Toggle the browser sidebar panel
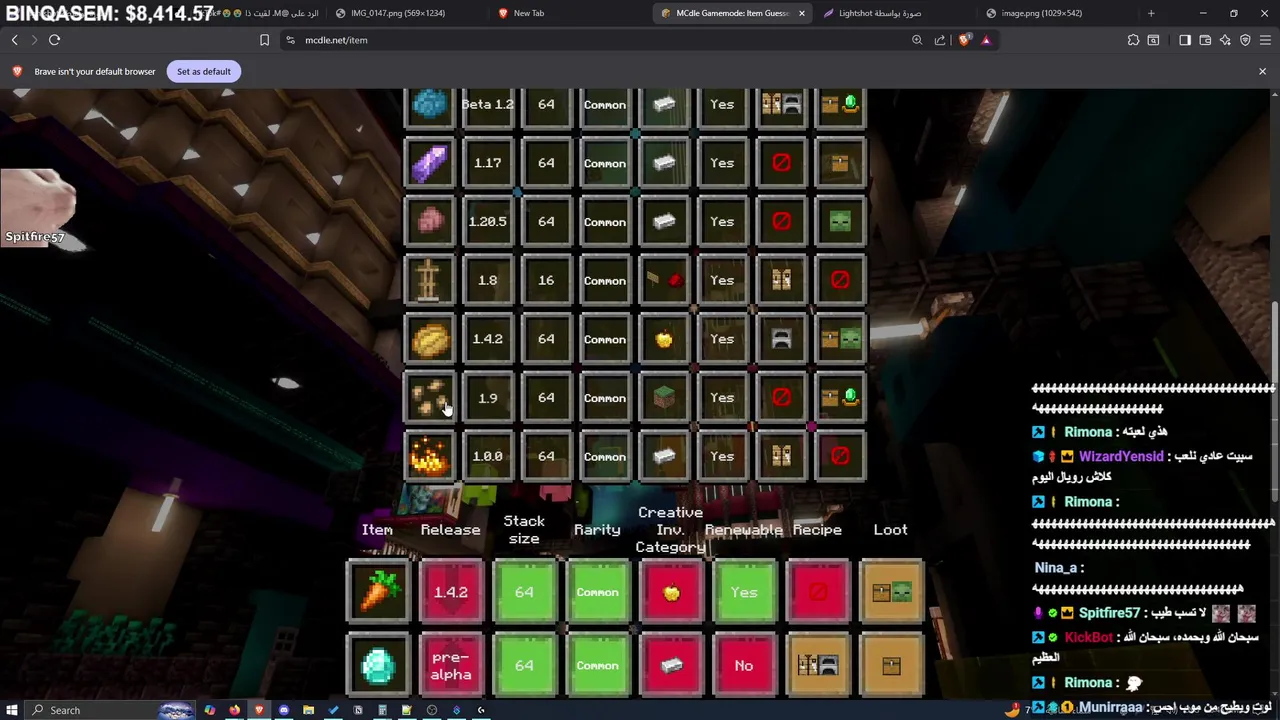This screenshot has height=720, width=1280. pos(1185,40)
